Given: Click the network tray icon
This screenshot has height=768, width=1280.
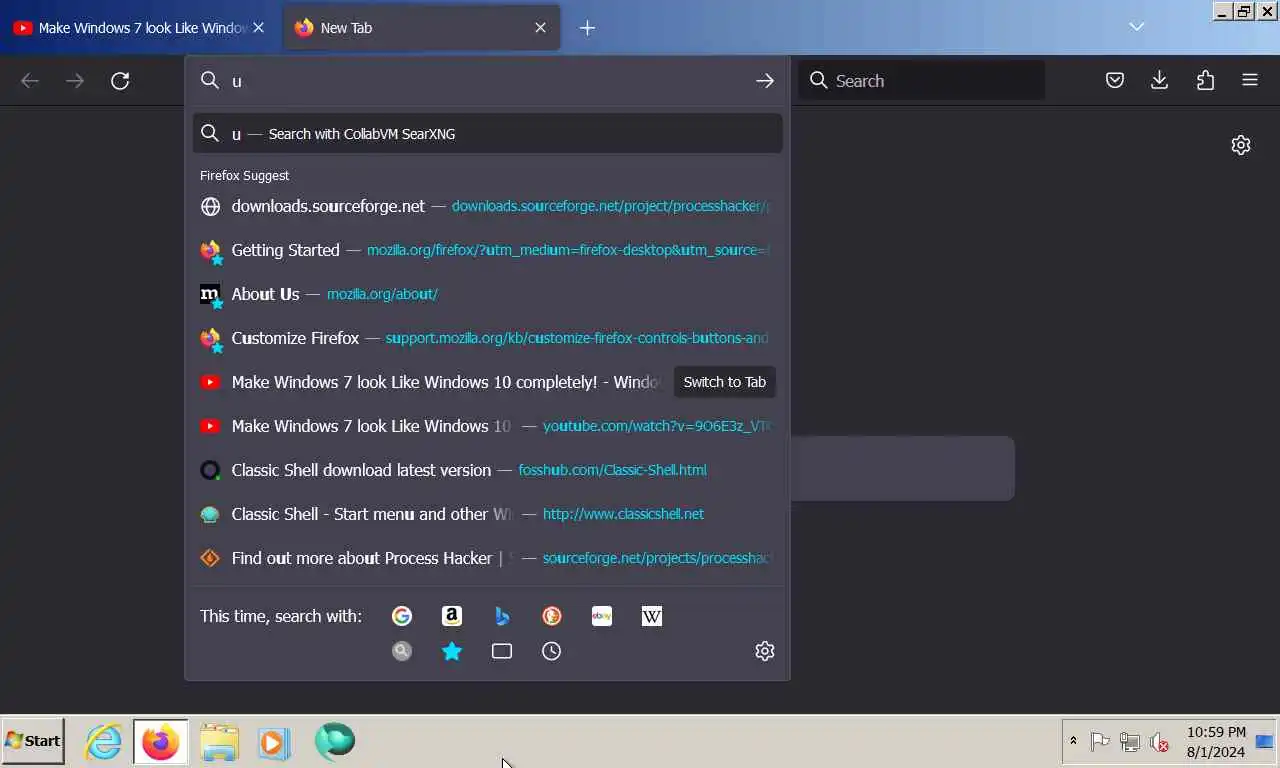Looking at the screenshot, I should pyautogui.click(x=1130, y=741).
